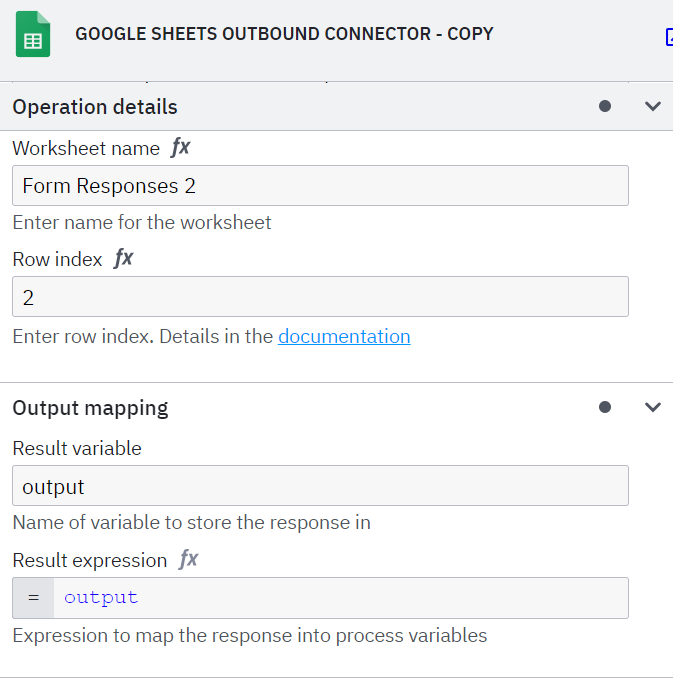Click the title 'GOOGLE SHEETS OUTBOUND CONNECTOR - COPY'
This screenshot has height=693, width=673.
[x=284, y=34]
